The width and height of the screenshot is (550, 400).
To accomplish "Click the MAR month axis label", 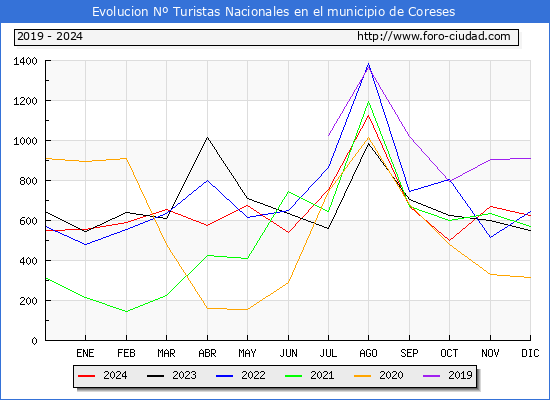I will coord(166,353).
